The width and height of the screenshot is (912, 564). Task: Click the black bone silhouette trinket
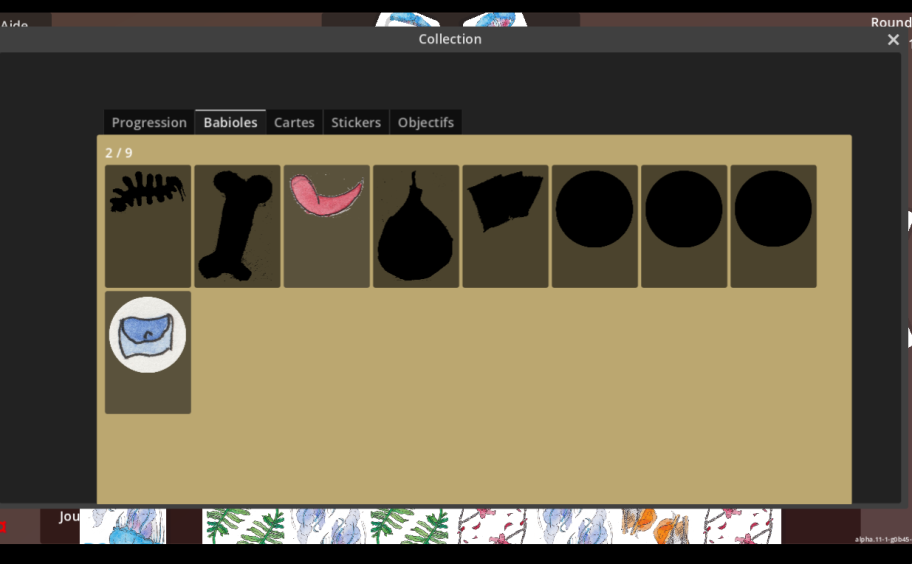(x=237, y=226)
